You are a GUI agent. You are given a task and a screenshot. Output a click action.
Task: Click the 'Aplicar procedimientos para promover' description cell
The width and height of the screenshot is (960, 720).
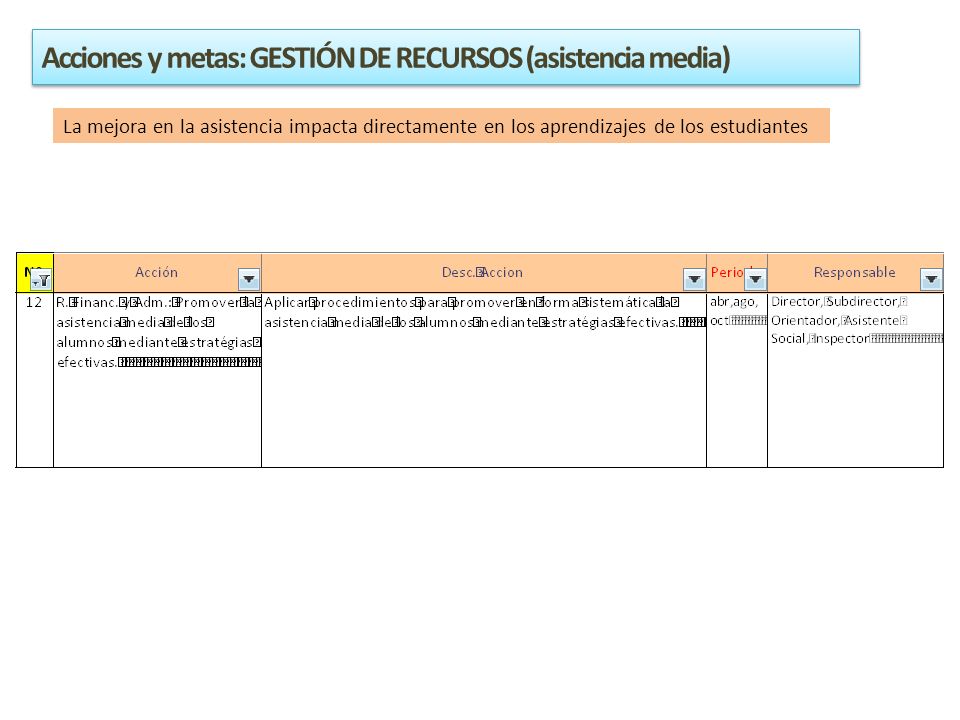click(x=484, y=380)
